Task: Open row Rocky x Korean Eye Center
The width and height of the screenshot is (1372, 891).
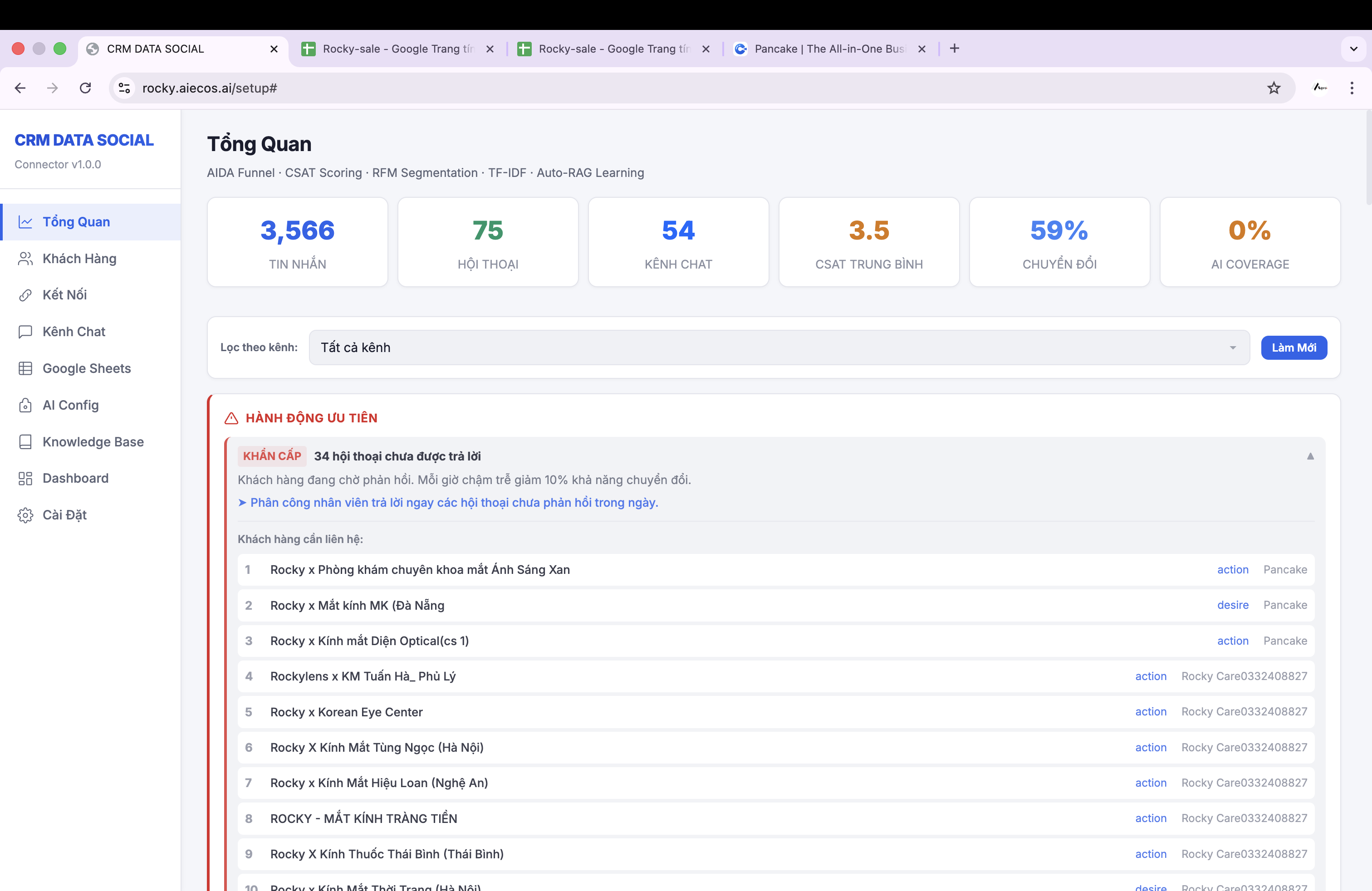Action: (776, 712)
